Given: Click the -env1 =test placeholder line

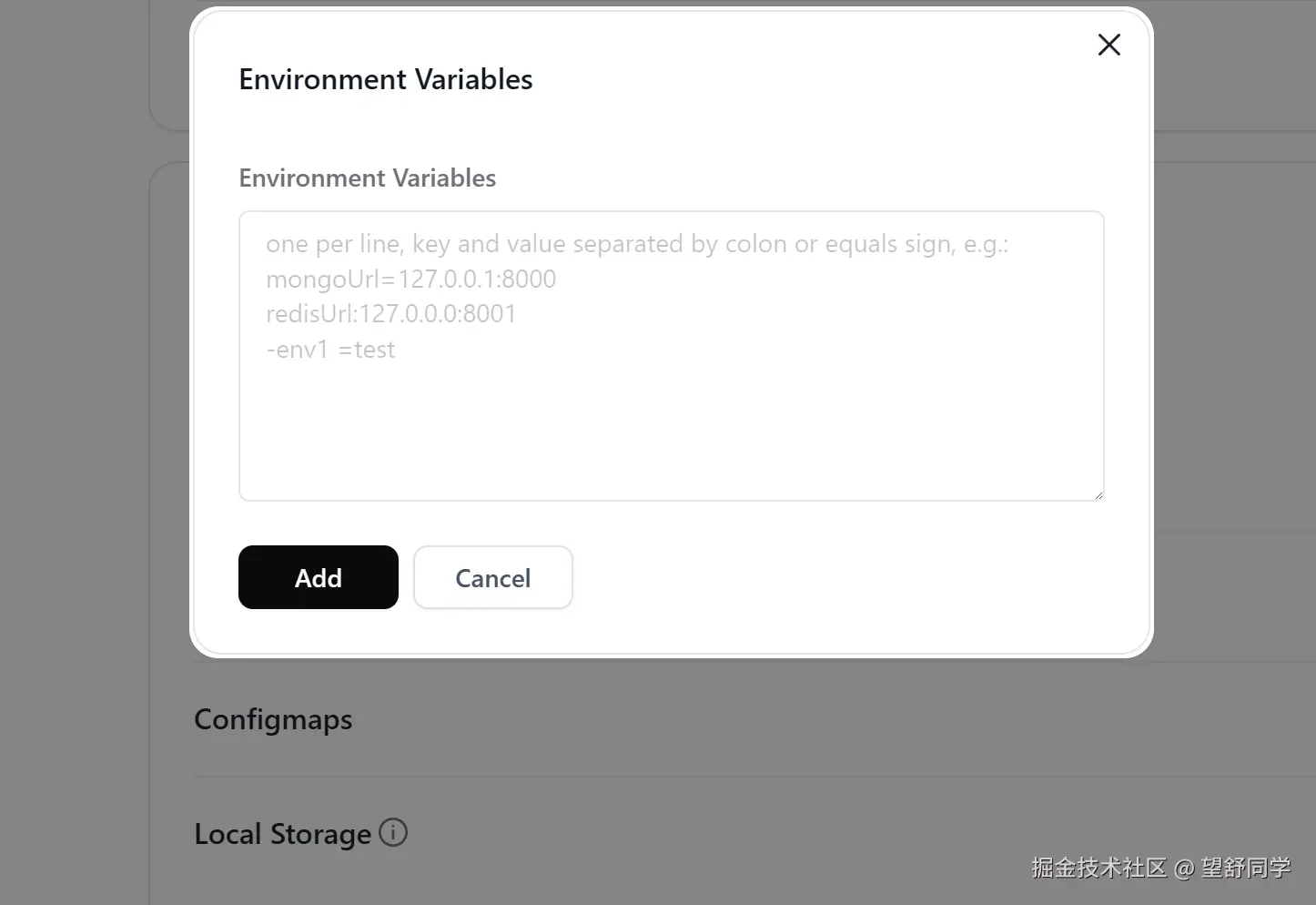Looking at the screenshot, I should click(330, 350).
